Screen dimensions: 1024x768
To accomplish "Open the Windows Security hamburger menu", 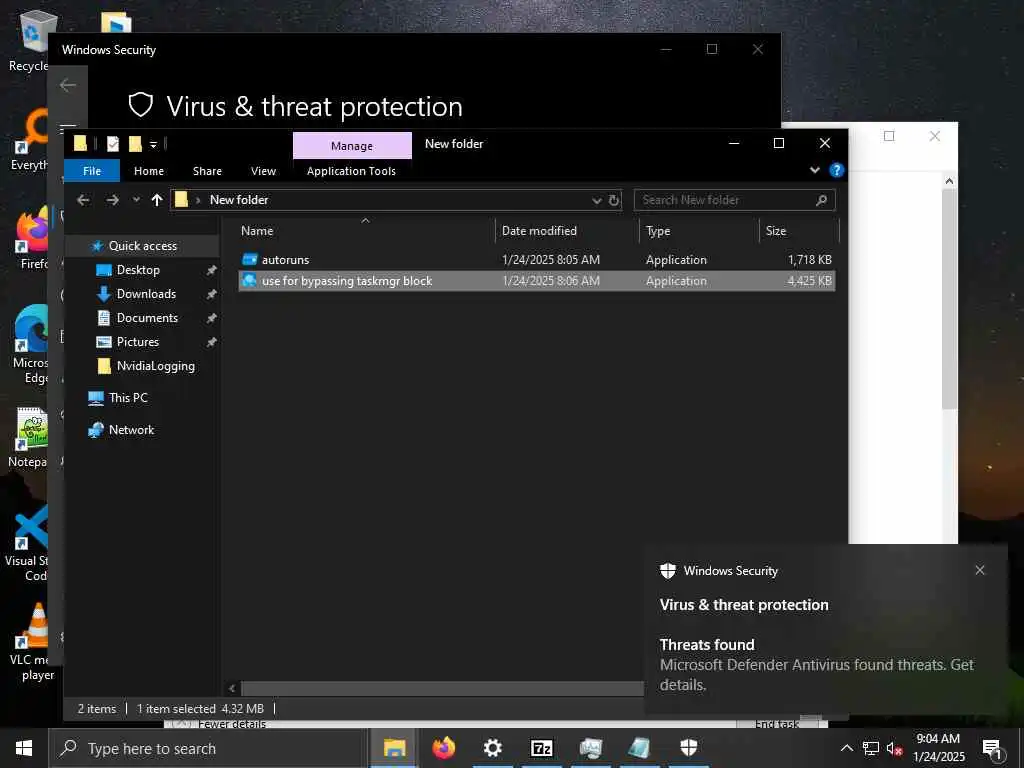I will (x=68, y=127).
